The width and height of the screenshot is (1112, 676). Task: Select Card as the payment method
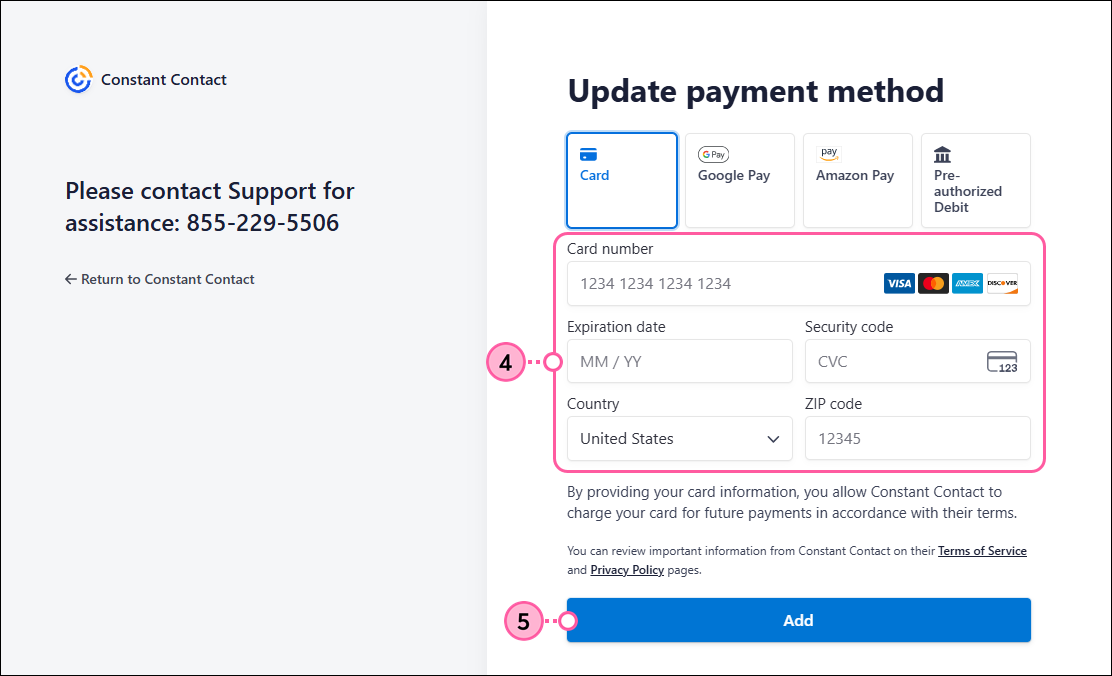(x=622, y=180)
